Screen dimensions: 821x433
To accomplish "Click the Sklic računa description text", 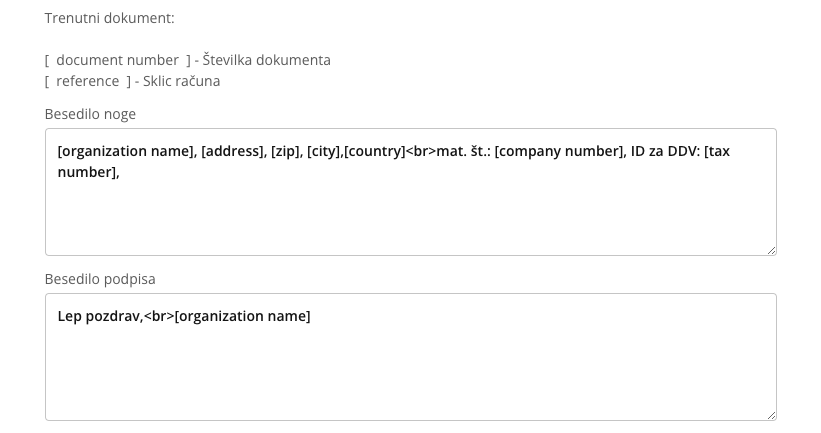I will (x=181, y=81).
